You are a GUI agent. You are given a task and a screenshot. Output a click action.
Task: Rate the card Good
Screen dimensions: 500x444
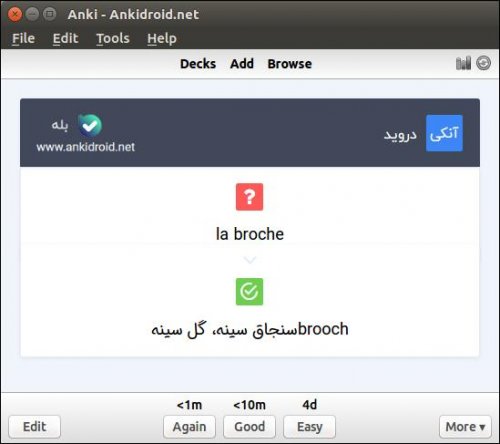click(x=249, y=426)
